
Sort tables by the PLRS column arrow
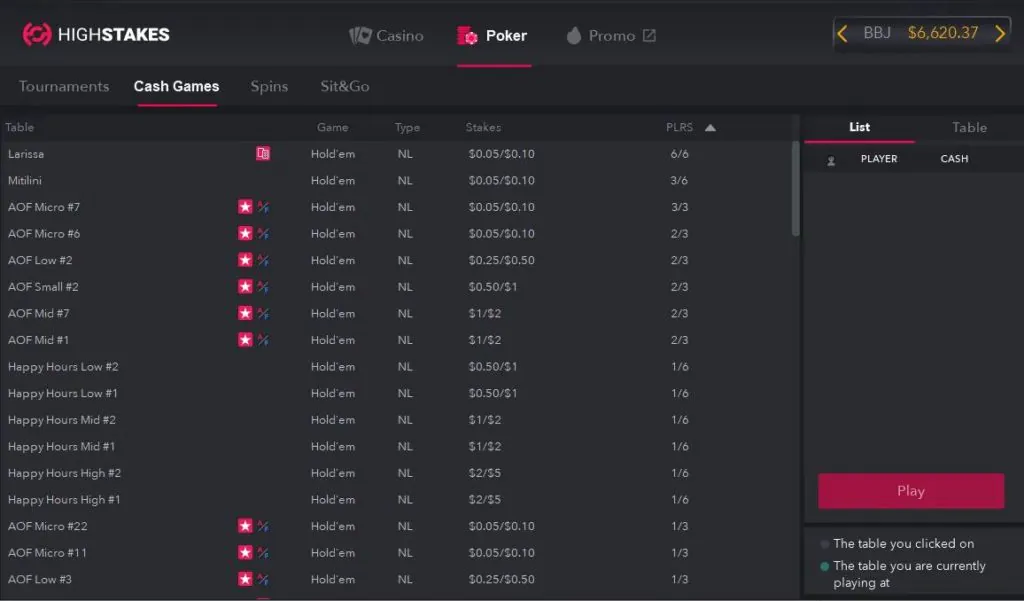(710, 128)
